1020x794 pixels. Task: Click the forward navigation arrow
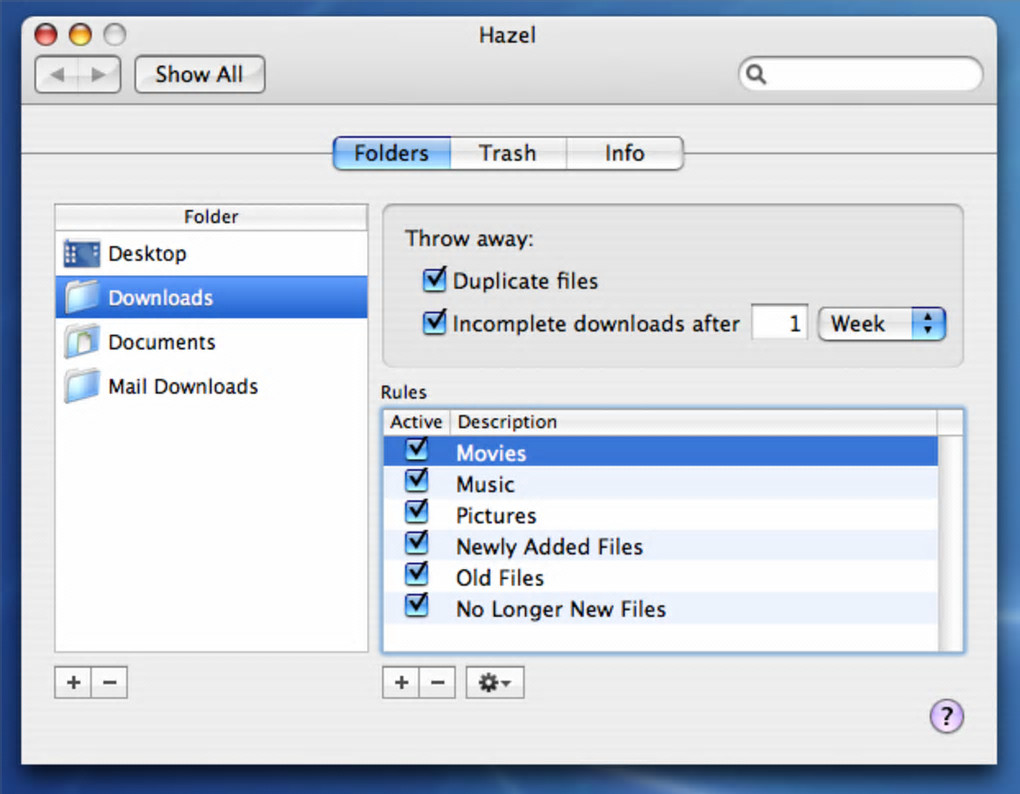[99, 75]
